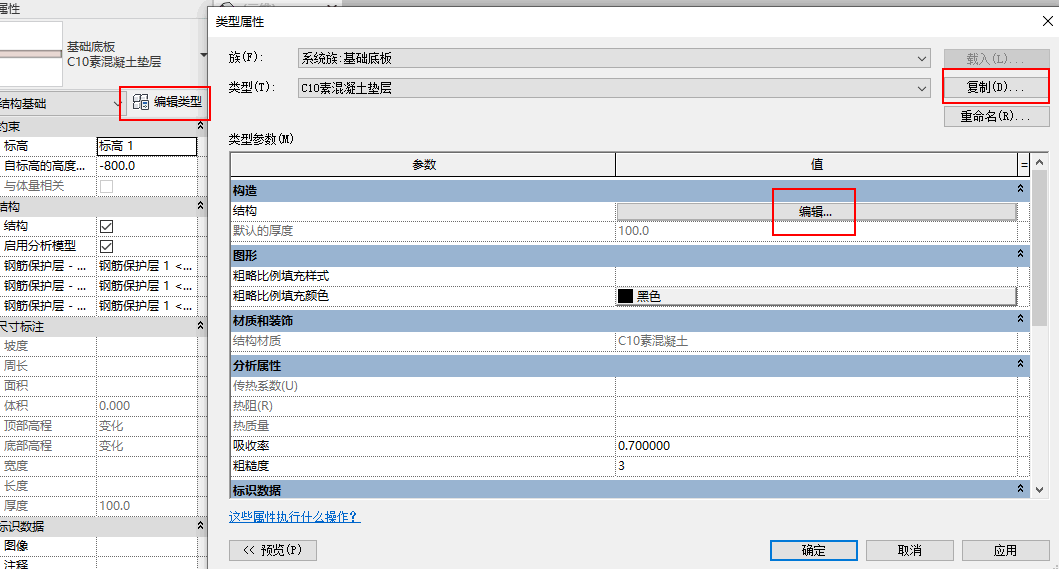
Task: Open the 结构基础 filter dropdown in Properties
Action: 61,103
